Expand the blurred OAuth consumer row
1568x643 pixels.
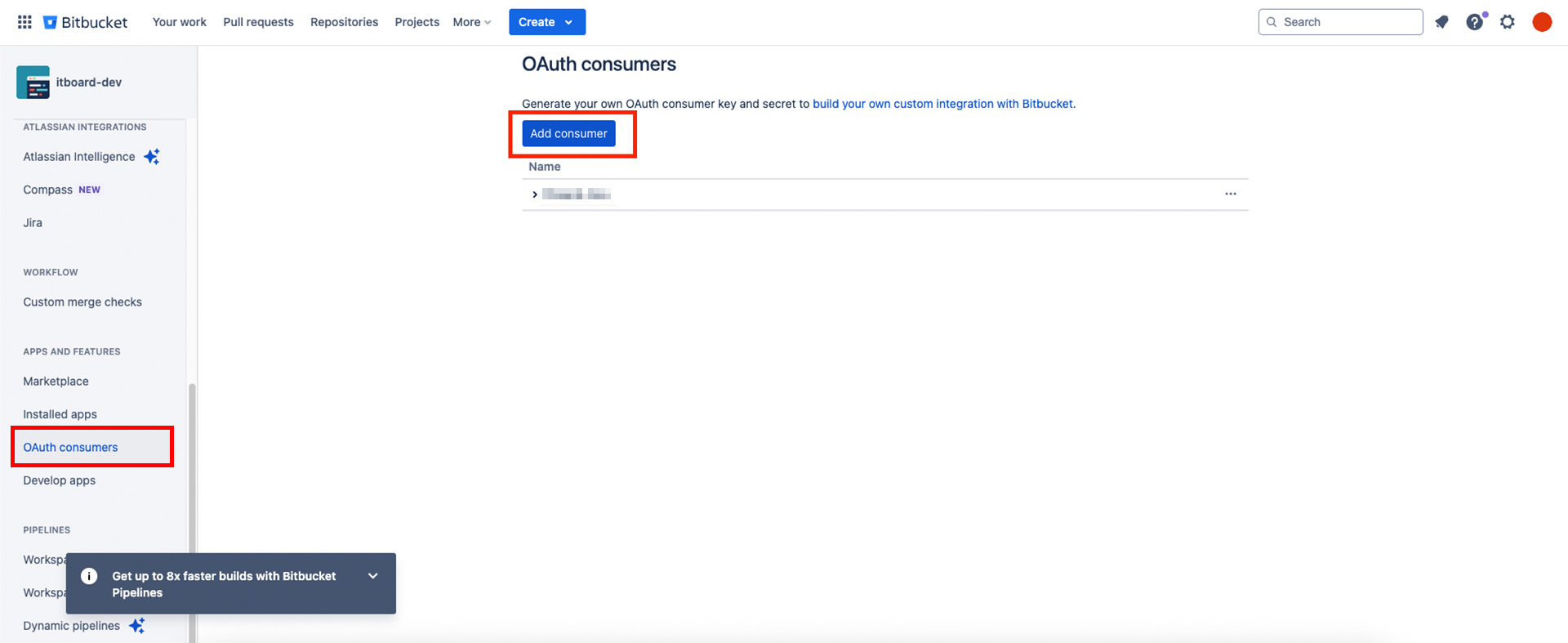[535, 194]
